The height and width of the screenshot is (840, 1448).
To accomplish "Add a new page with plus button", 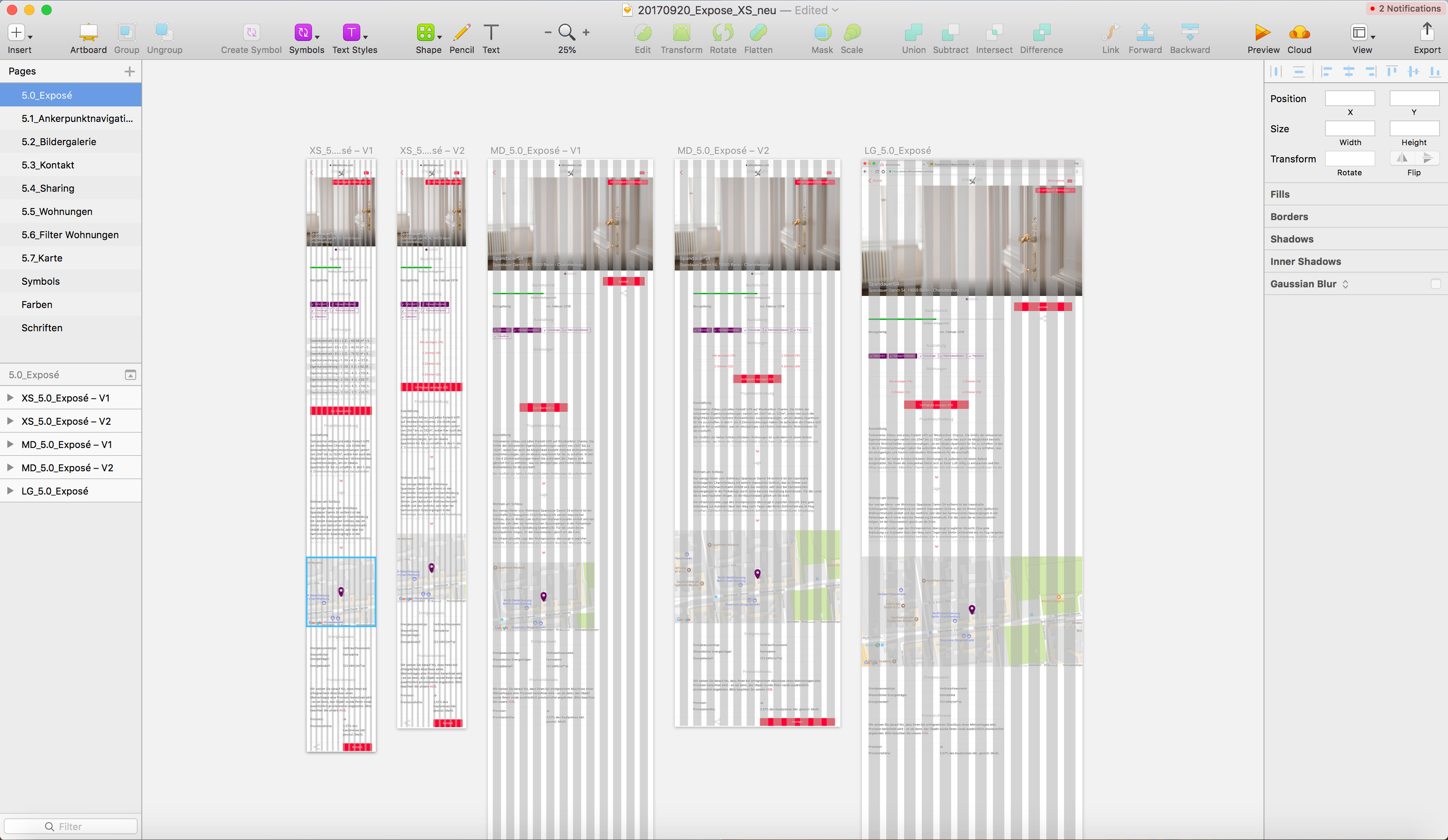I will 129,71.
